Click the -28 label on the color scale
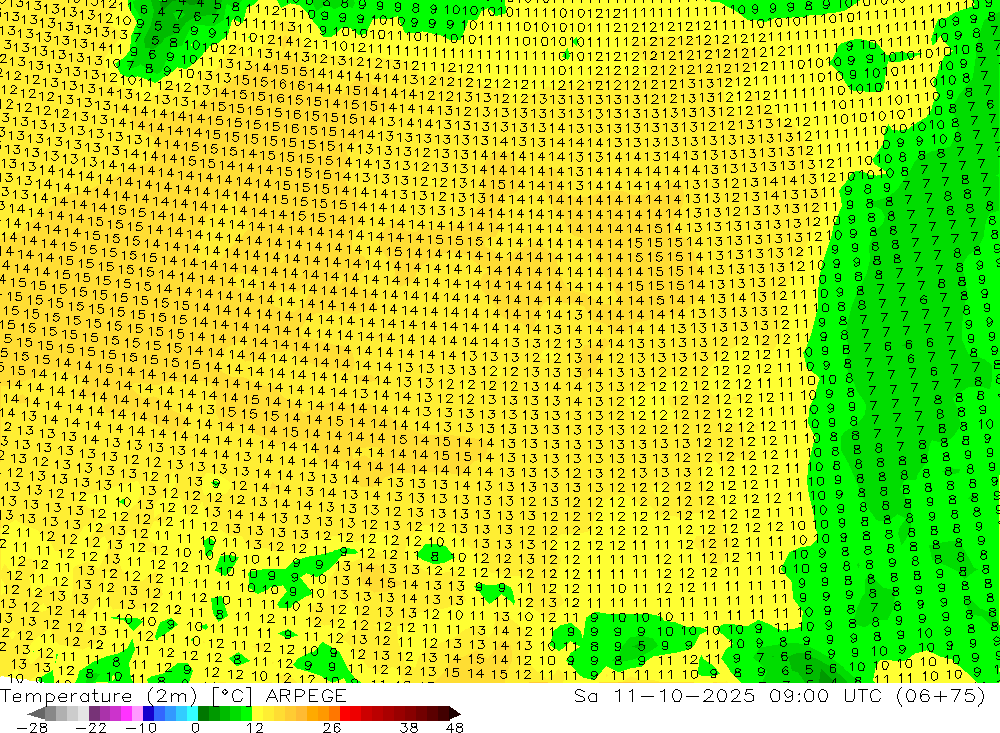Screen dimensions: 1000x733 coord(31,728)
